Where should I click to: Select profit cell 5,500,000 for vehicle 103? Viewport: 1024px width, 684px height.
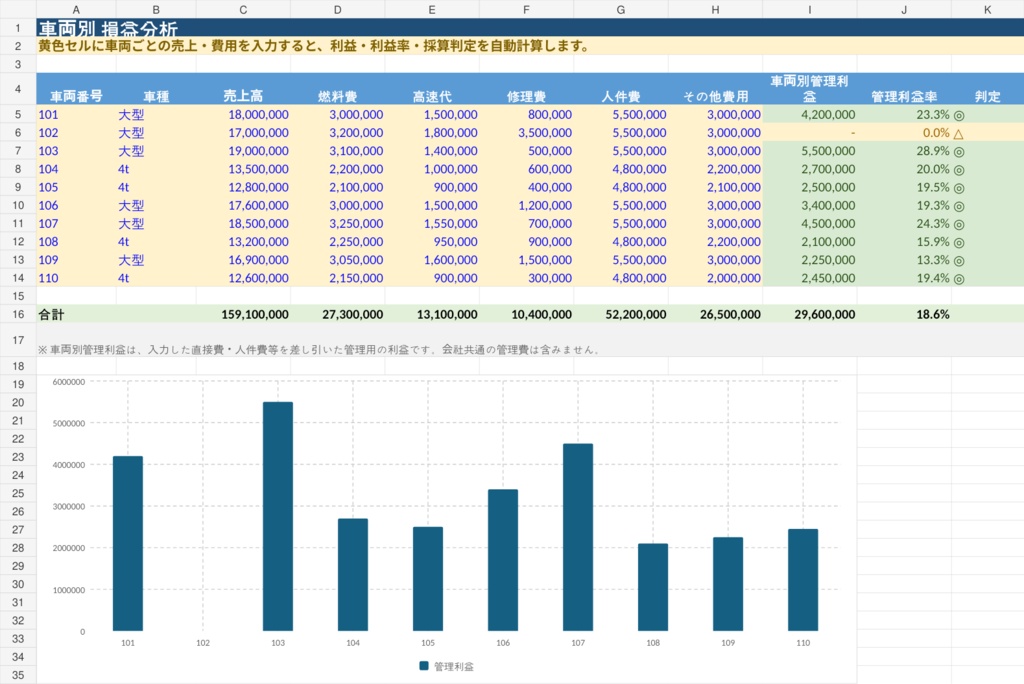click(810, 151)
